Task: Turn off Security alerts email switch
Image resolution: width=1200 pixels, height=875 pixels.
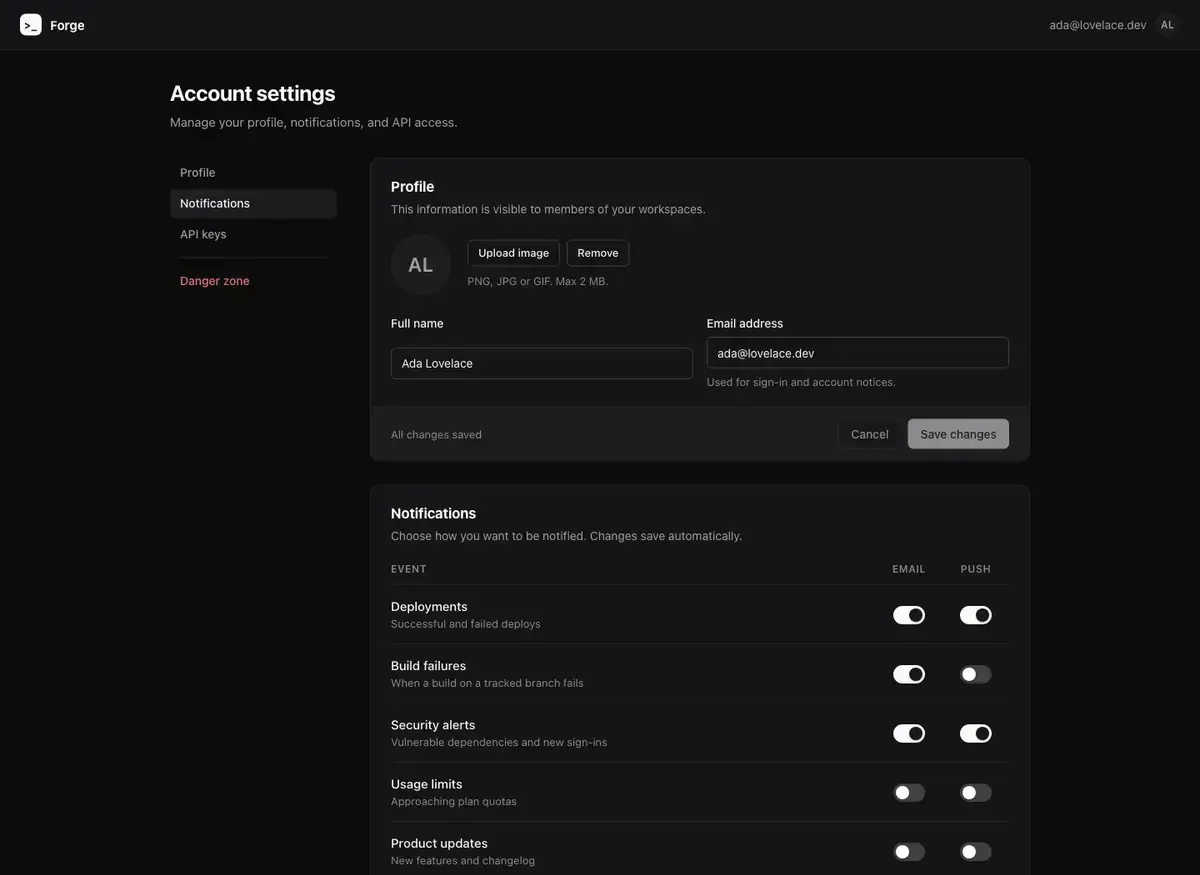Action: pos(909,734)
